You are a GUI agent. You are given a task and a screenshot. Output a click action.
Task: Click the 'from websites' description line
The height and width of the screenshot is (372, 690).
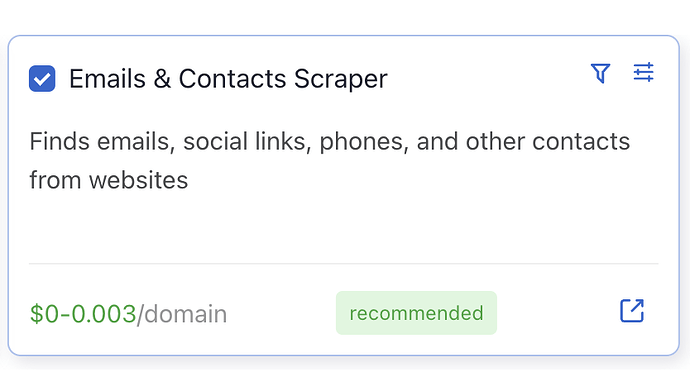109,180
